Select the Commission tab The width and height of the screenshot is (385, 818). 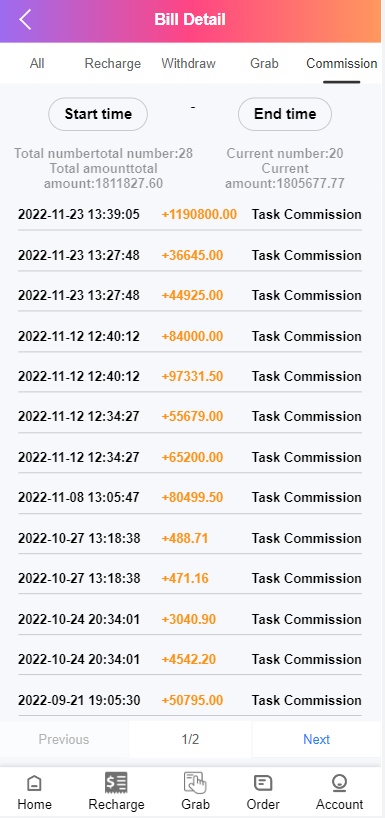pos(342,64)
